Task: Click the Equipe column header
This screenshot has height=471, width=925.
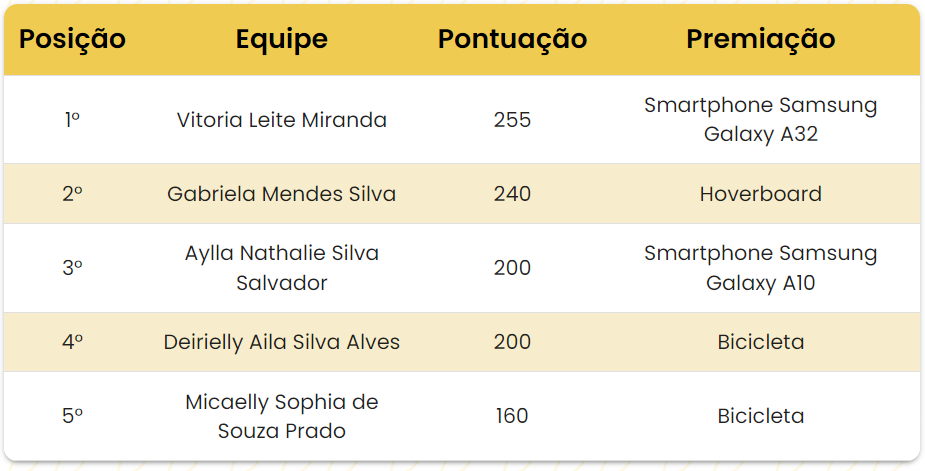Action: pyautogui.click(x=281, y=39)
